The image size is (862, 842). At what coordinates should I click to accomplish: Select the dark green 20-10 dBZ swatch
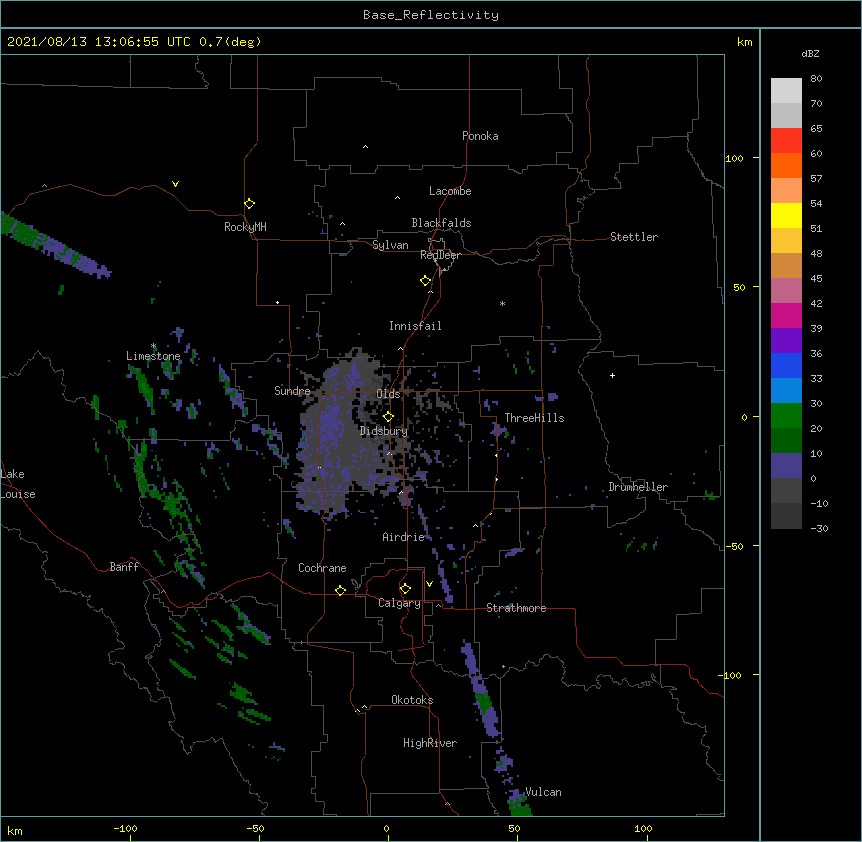pos(786,441)
